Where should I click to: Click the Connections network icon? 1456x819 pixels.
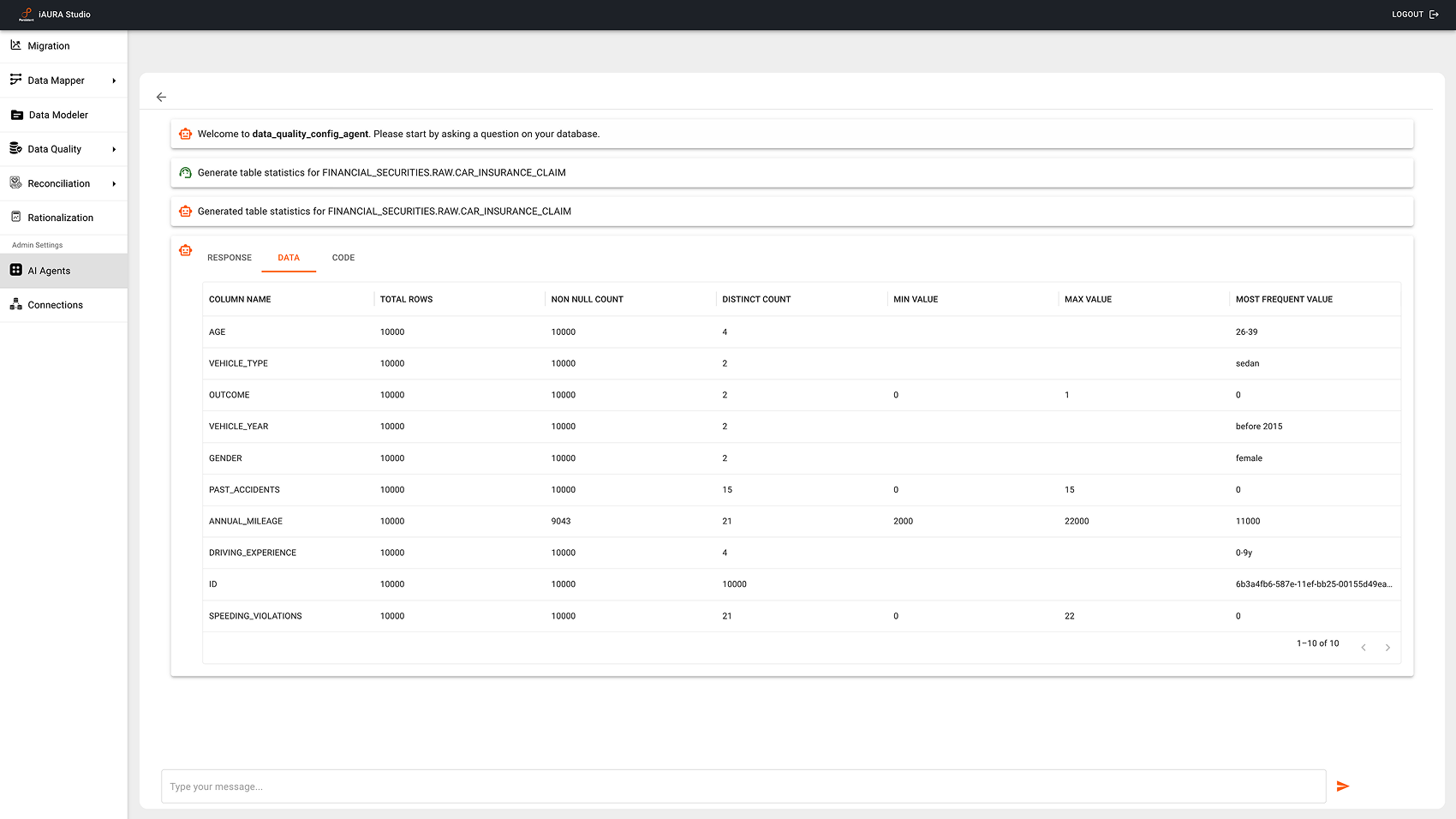pos(15,305)
